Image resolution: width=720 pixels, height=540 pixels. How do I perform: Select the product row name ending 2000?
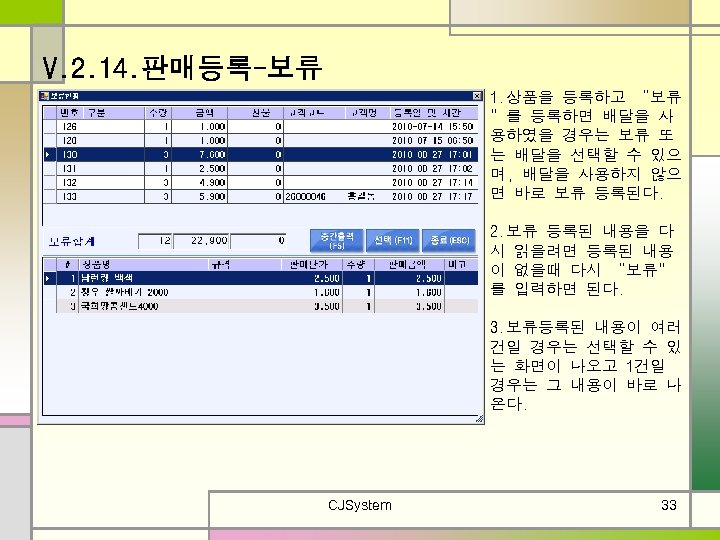(124, 292)
